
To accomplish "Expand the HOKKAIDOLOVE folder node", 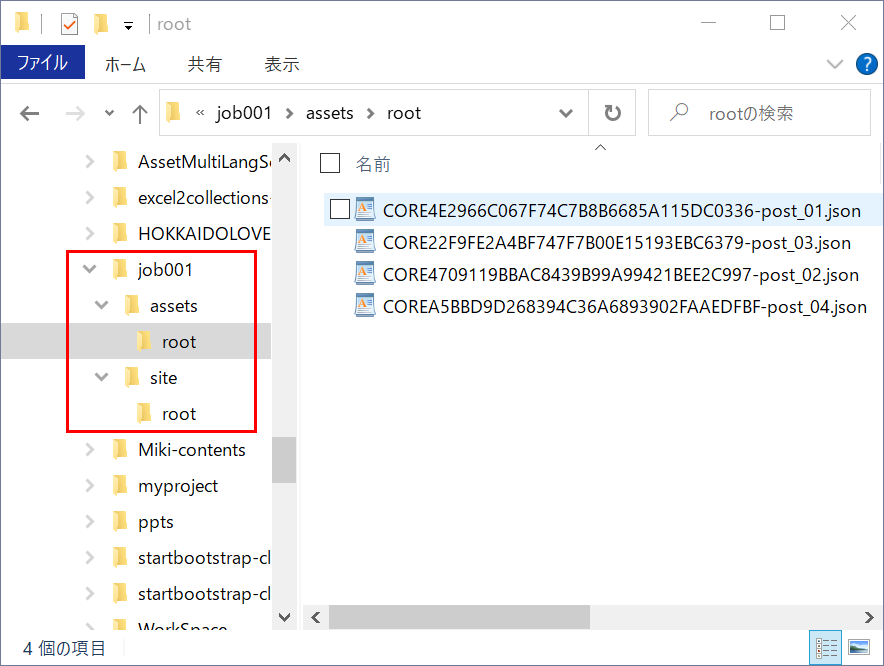I will point(90,233).
